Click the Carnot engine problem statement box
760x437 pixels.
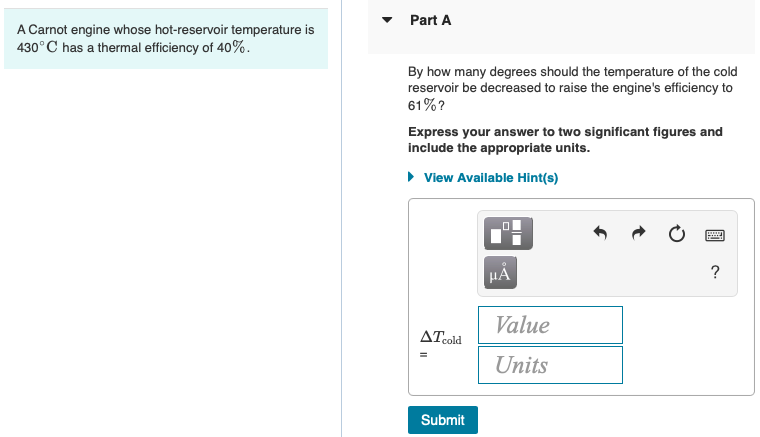[x=165, y=40]
